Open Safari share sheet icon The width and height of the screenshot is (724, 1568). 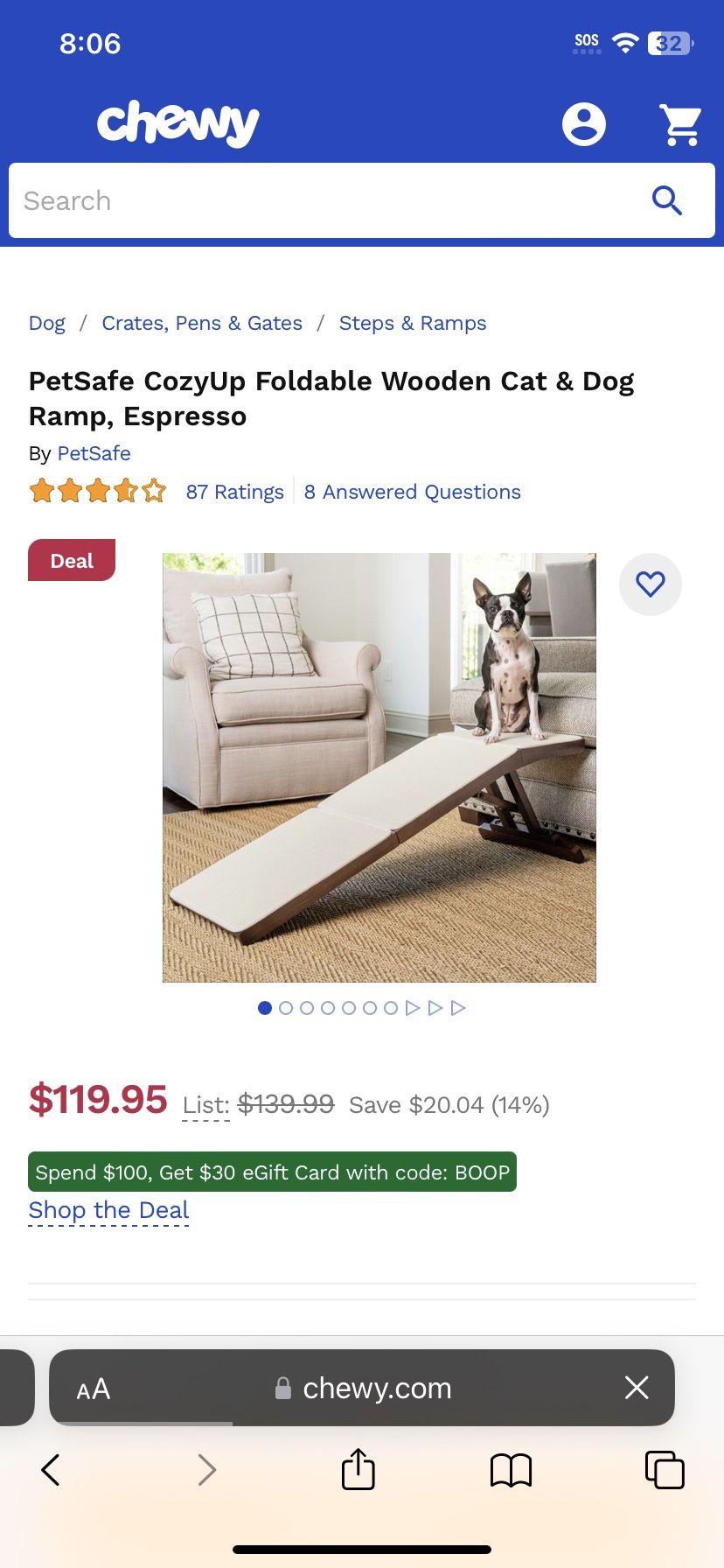[359, 1468]
